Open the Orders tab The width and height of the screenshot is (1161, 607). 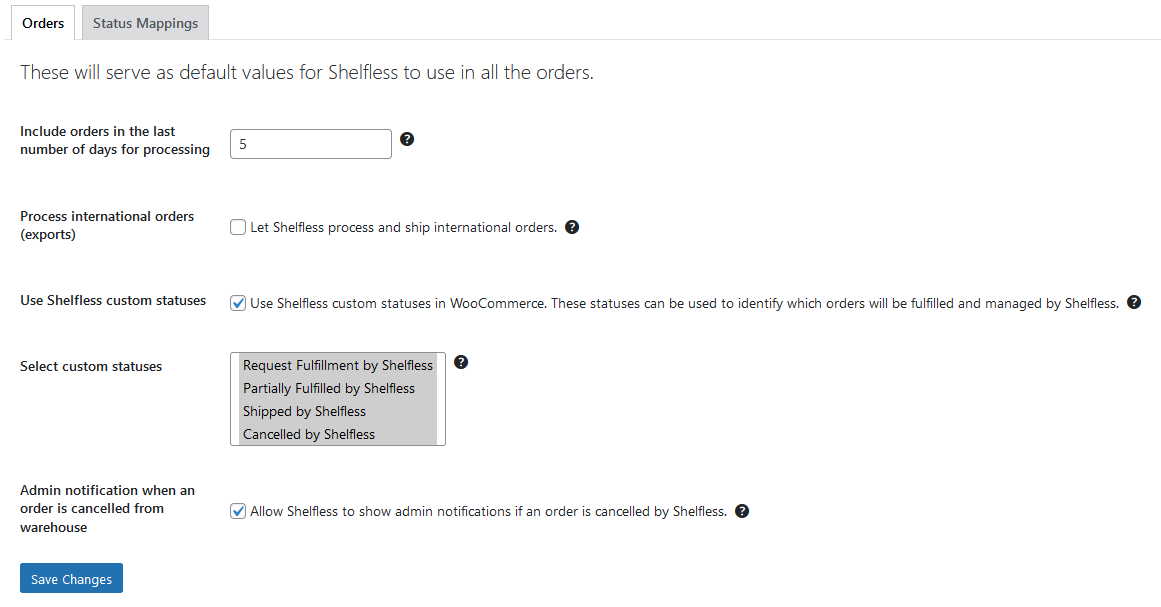click(43, 23)
